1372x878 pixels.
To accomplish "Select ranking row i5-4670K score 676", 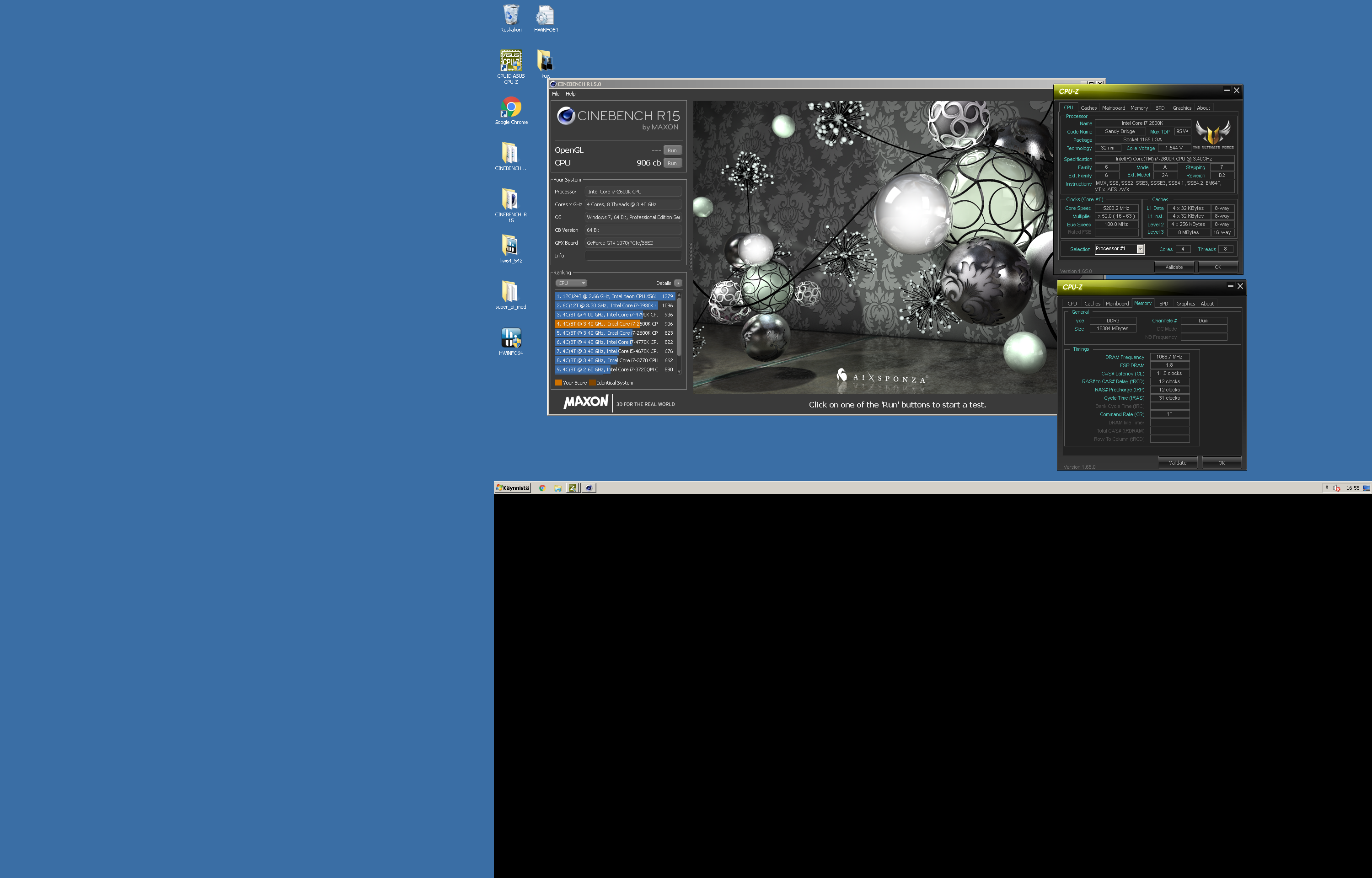I will [x=615, y=351].
